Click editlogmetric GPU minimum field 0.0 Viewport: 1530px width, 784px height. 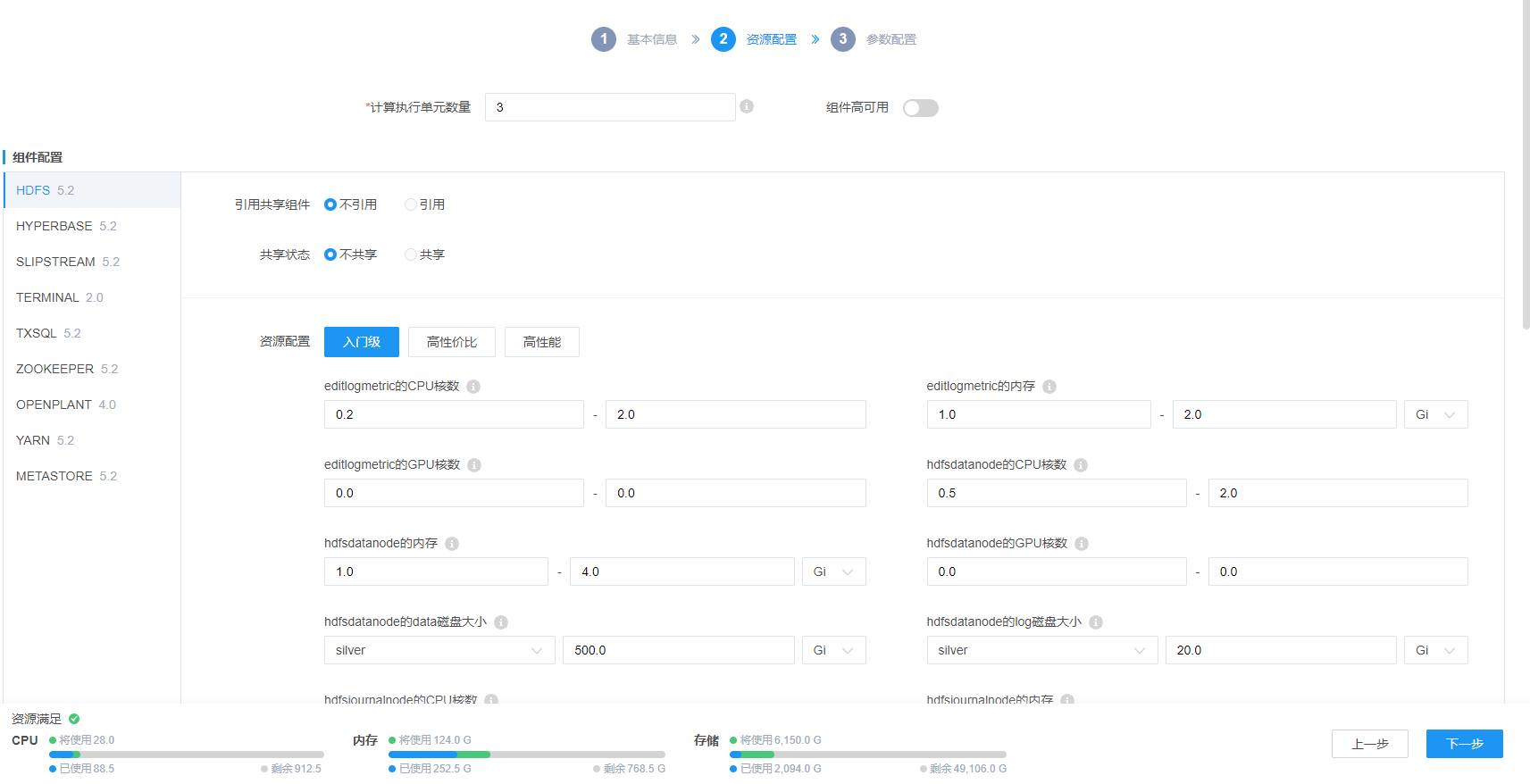coord(454,493)
